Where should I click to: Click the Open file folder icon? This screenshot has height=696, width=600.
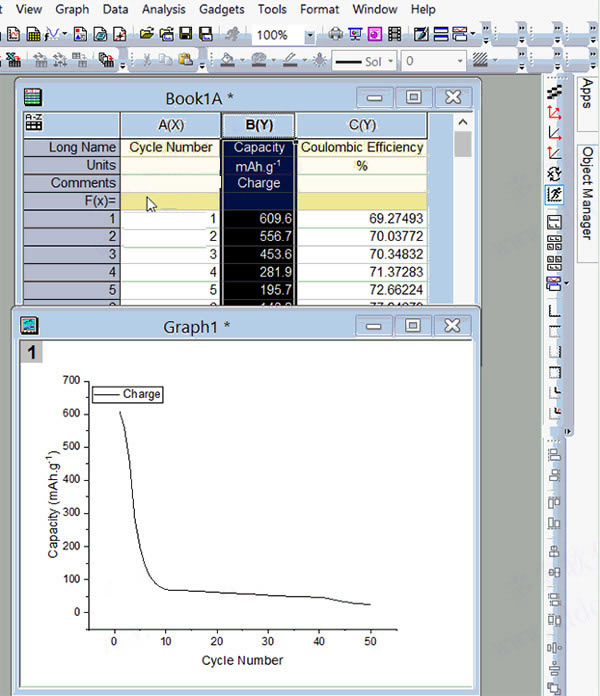(x=147, y=34)
